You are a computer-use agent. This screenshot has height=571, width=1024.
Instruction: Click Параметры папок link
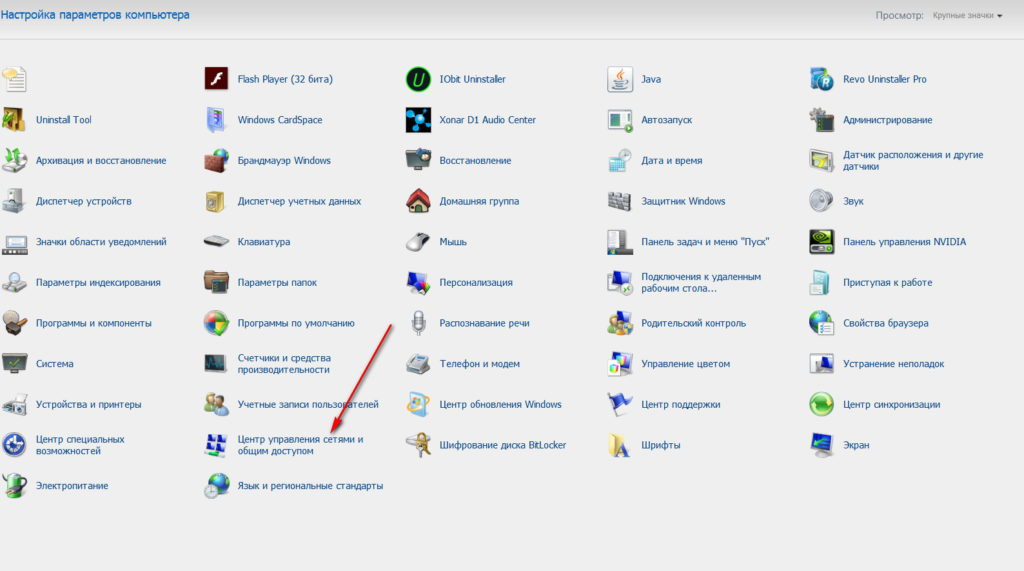pos(277,282)
